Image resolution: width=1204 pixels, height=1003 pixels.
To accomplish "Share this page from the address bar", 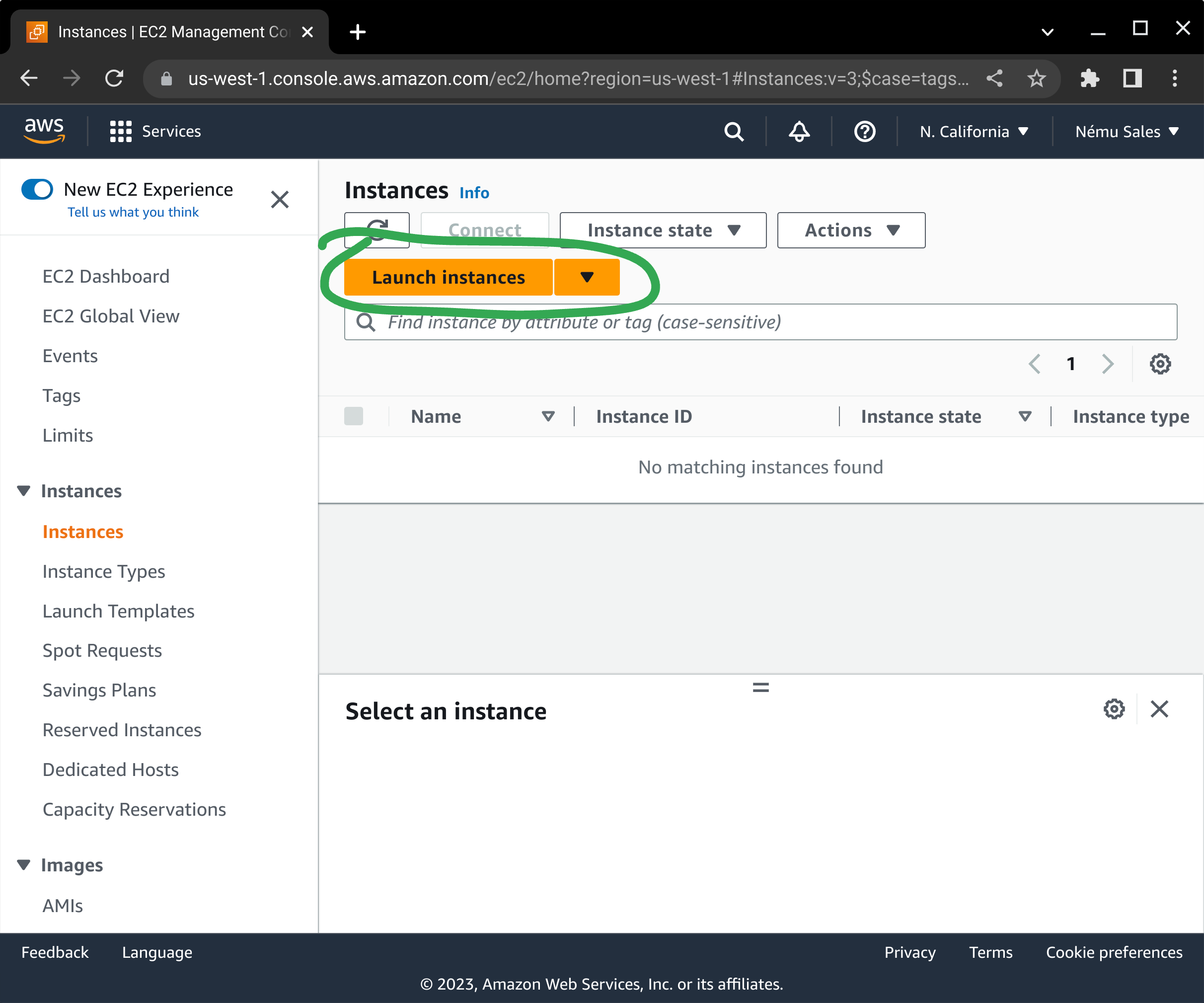I will [x=995, y=78].
